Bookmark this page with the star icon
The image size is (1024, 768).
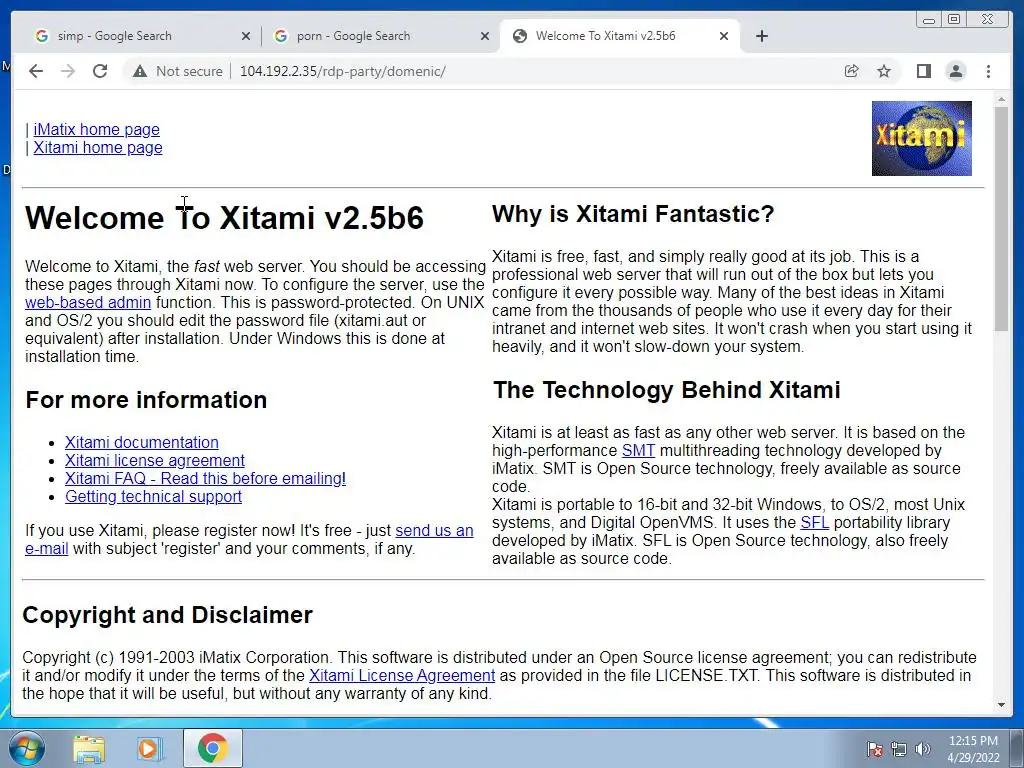click(x=884, y=71)
